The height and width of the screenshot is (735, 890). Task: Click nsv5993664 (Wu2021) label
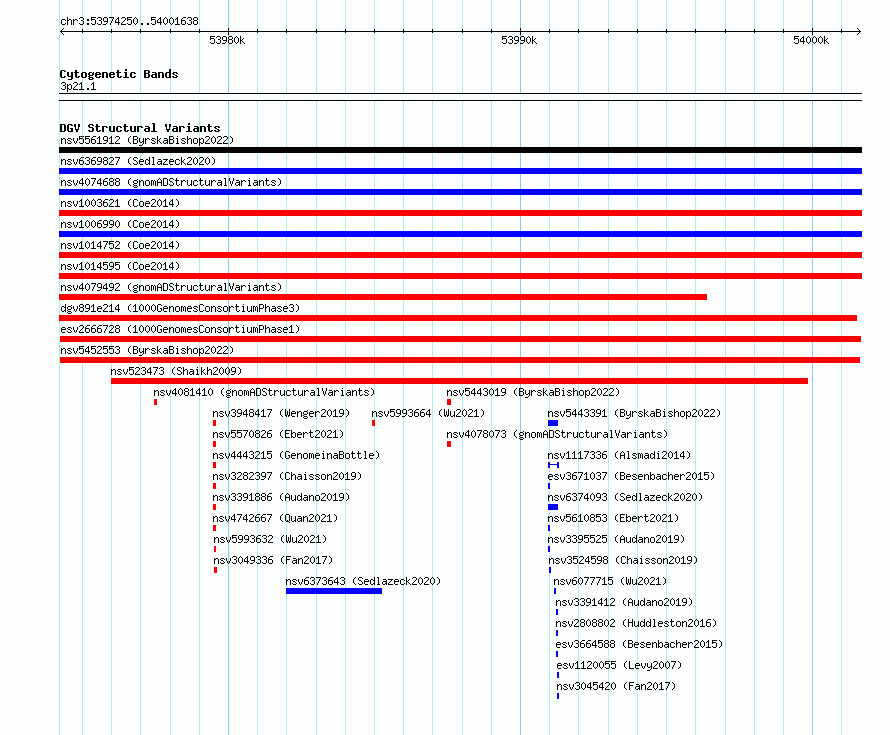[428, 413]
